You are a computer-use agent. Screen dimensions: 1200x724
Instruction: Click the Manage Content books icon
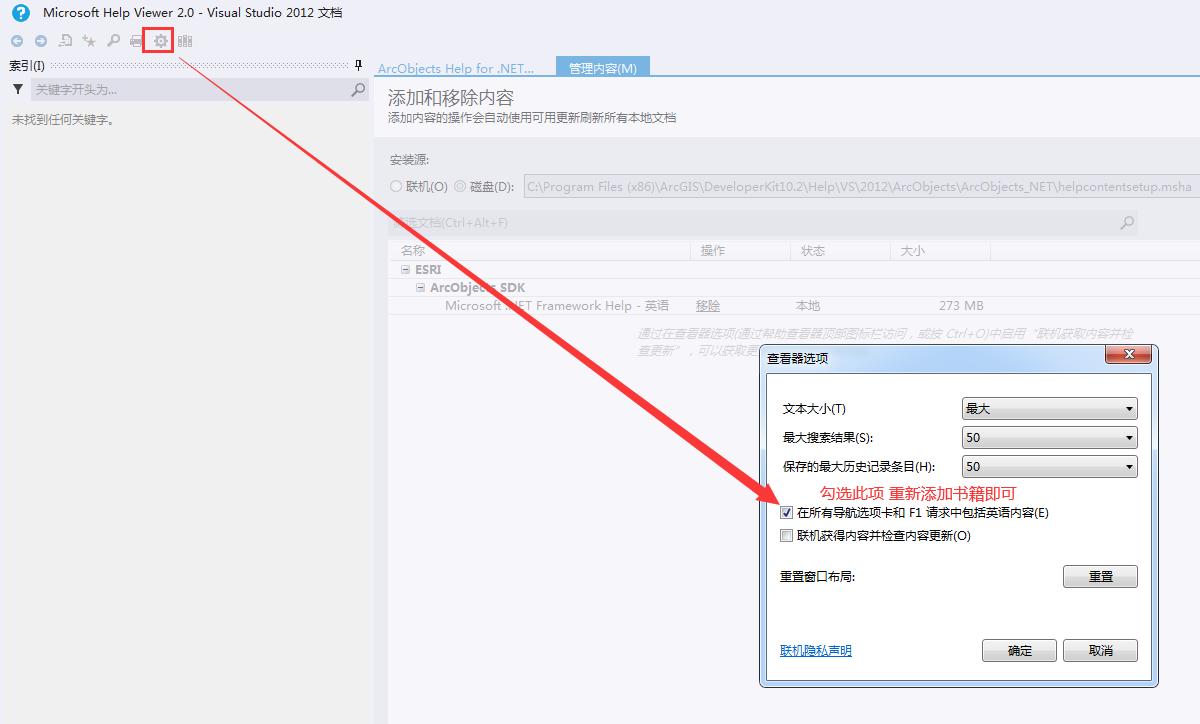(186, 40)
